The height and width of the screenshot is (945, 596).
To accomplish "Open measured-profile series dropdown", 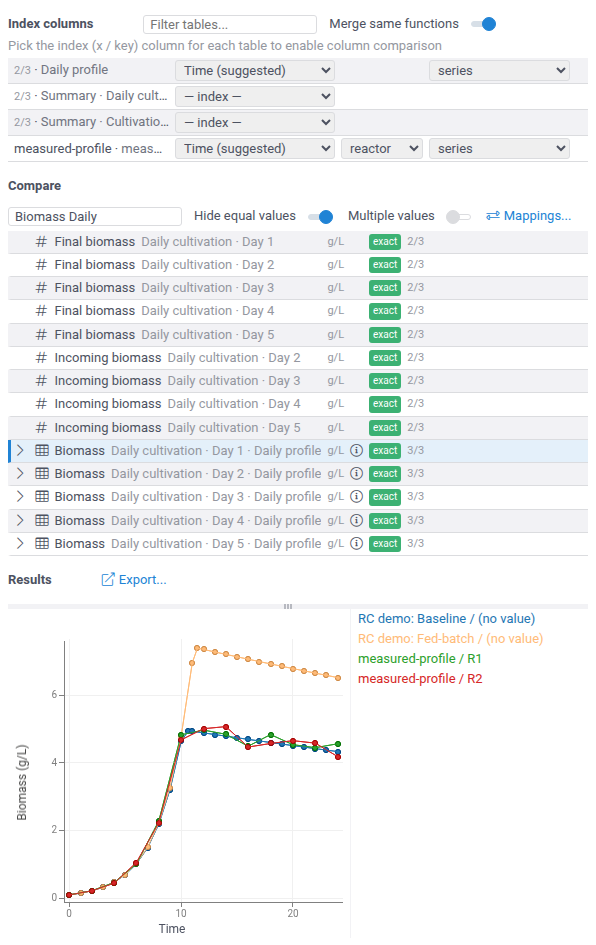I will [499, 148].
